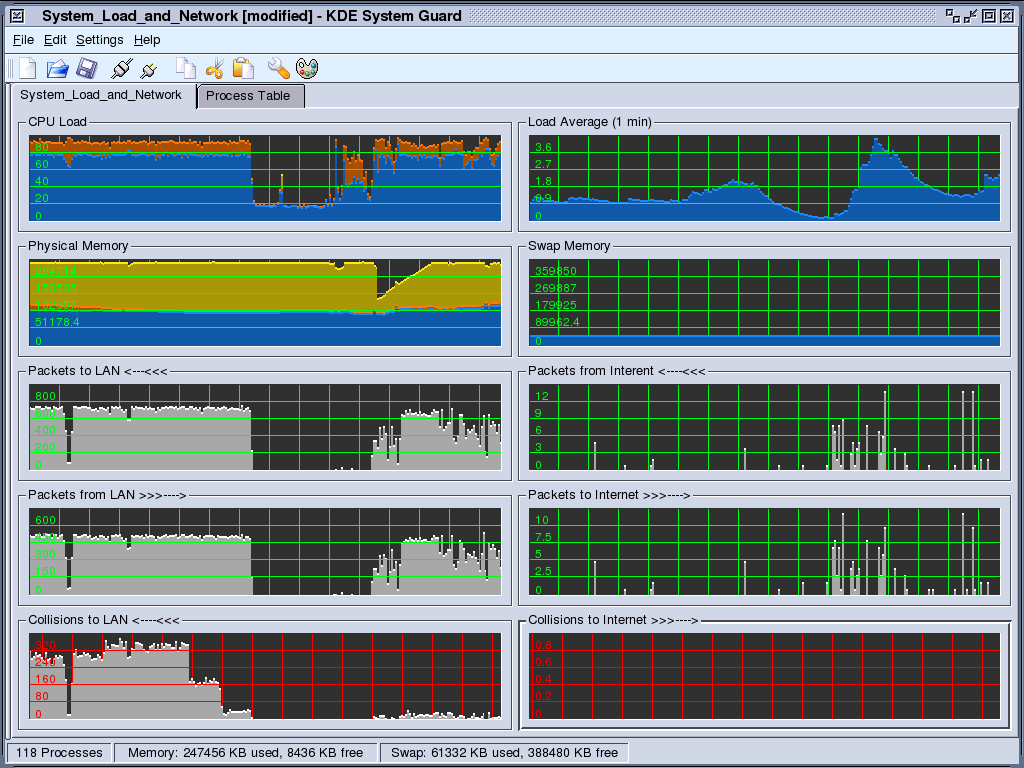The height and width of the screenshot is (768, 1024).
Task: Maximize the KDE System Guard window
Action: (x=989, y=16)
